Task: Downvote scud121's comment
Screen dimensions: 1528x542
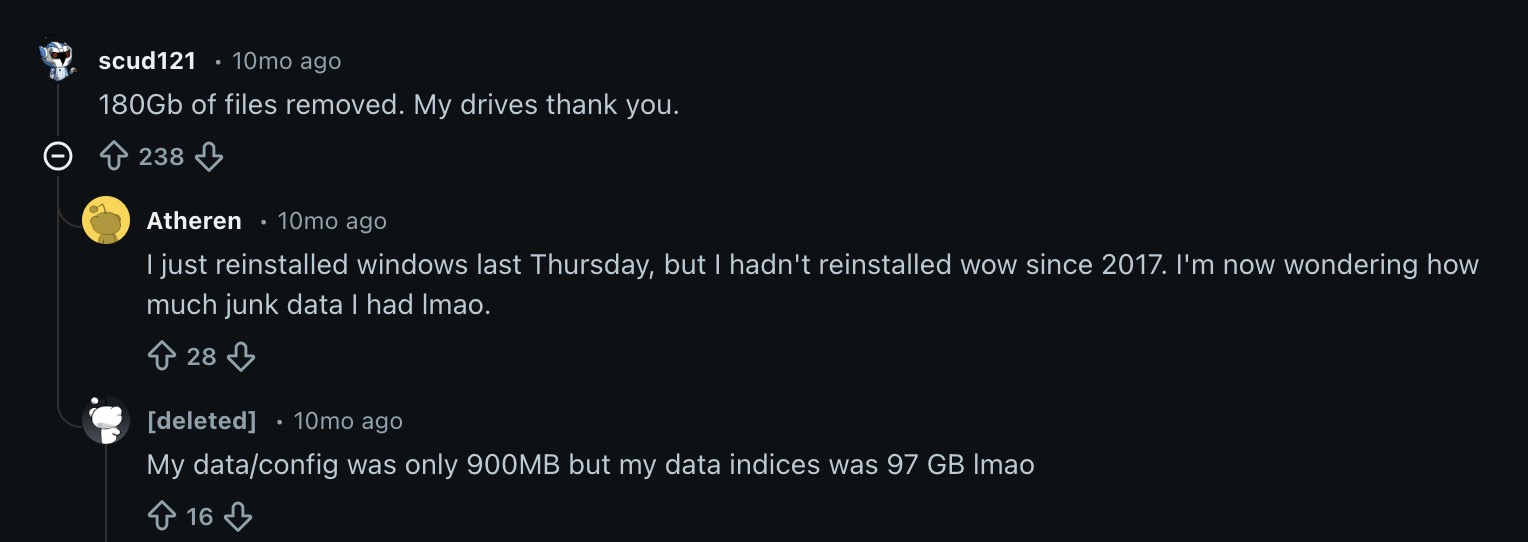Action: pyautogui.click(x=208, y=157)
